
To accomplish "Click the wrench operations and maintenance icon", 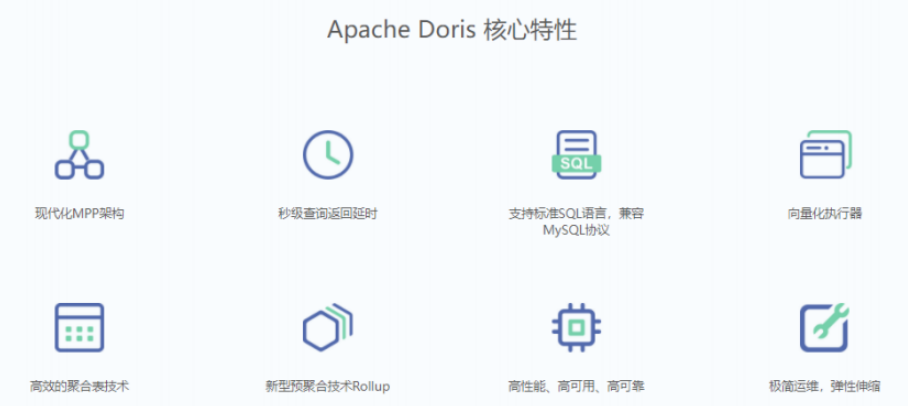I will pos(825,327).
